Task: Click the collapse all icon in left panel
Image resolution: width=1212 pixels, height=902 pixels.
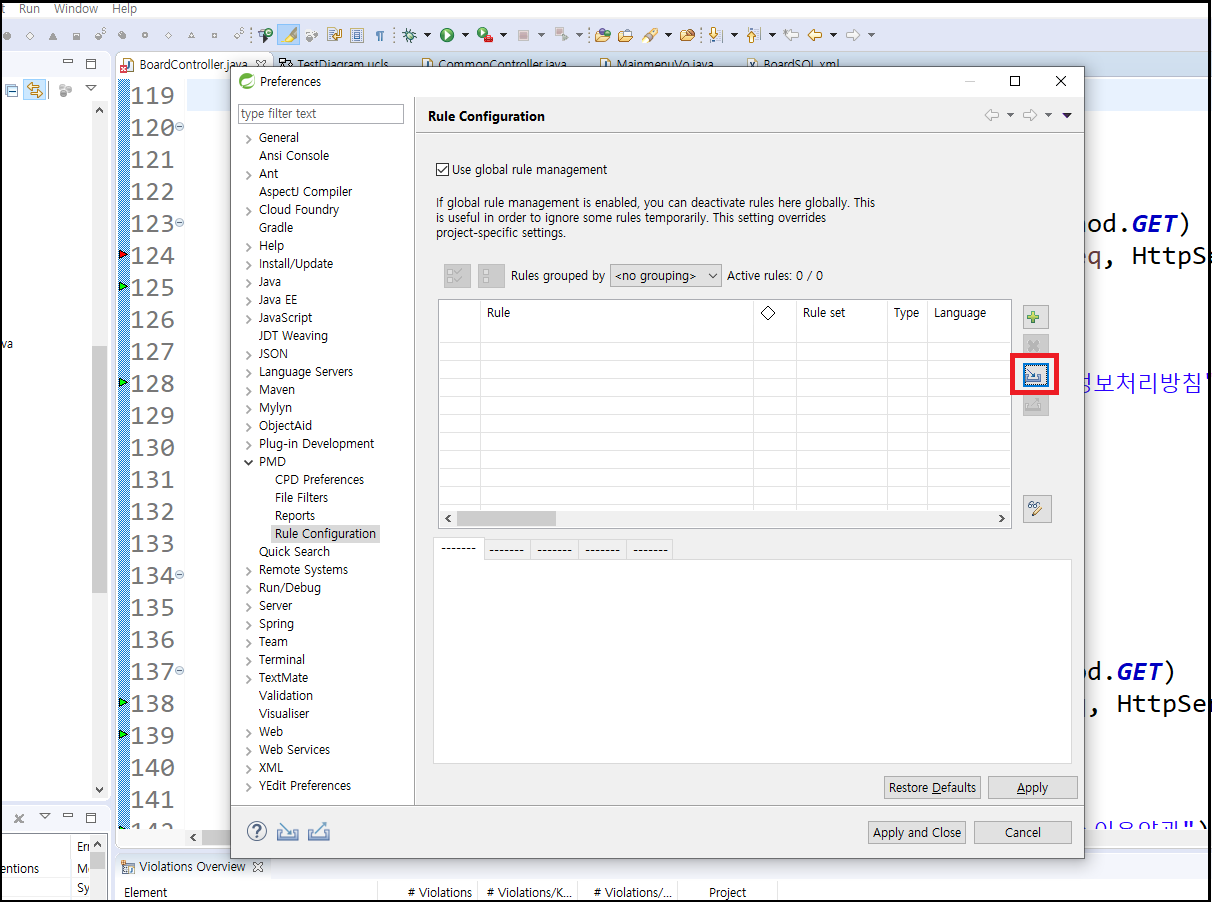Action: pos(12,90)
